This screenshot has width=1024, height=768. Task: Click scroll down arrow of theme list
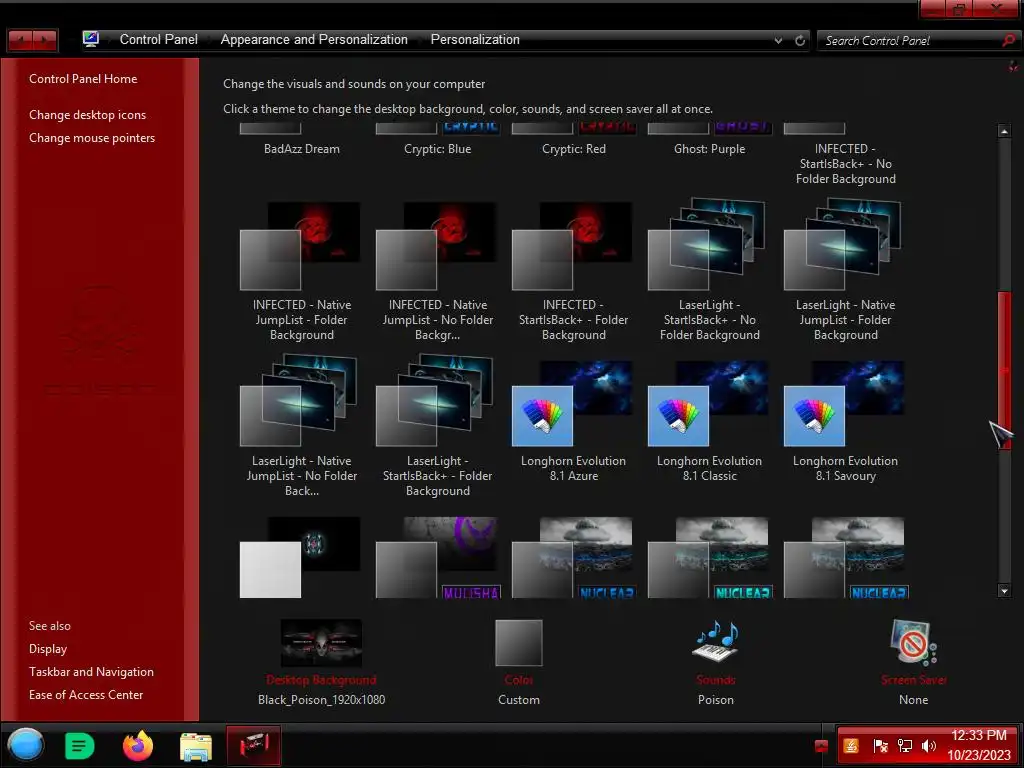click(1004, 591)
